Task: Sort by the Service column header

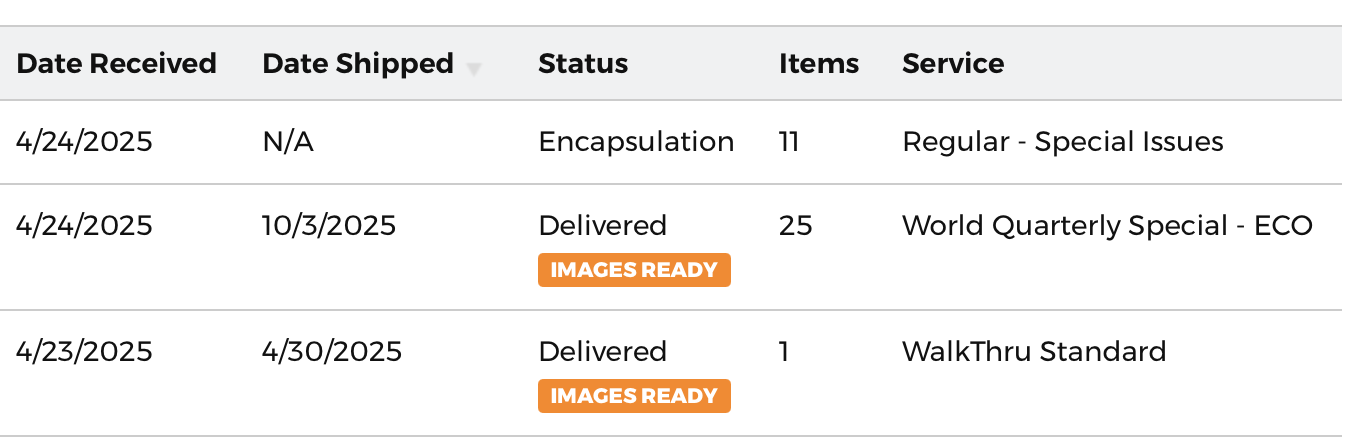Action: pos(953,63)
